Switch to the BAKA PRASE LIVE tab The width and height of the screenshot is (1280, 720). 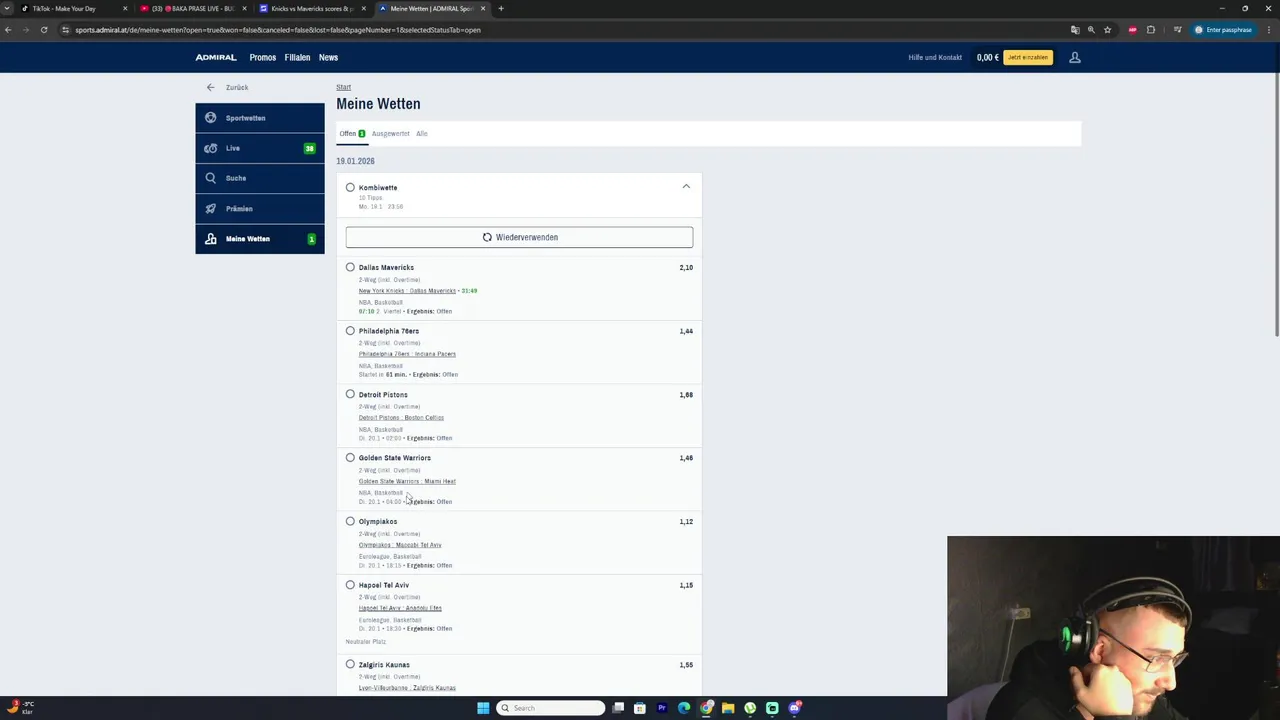pos(192,8)
